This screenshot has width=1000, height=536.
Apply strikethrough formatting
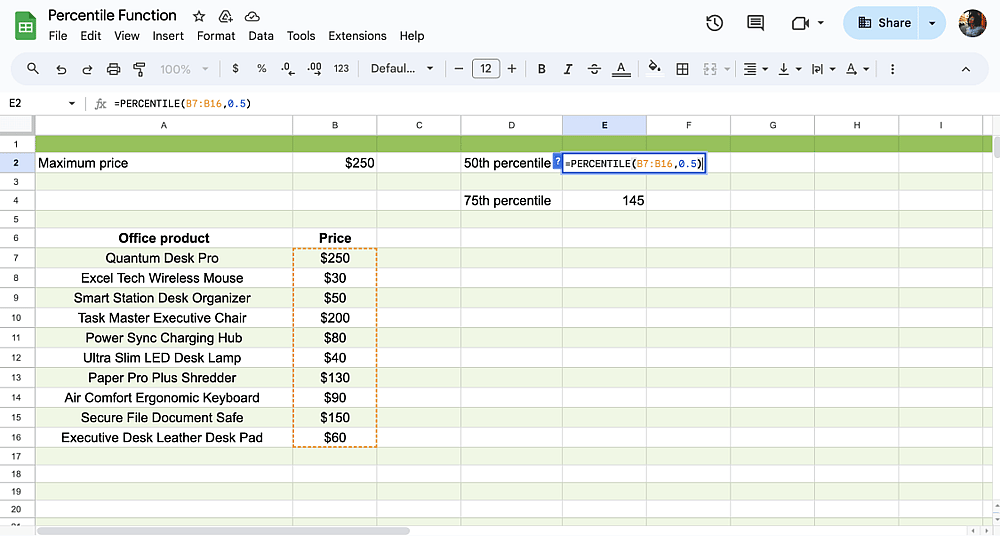pos(594,69)
